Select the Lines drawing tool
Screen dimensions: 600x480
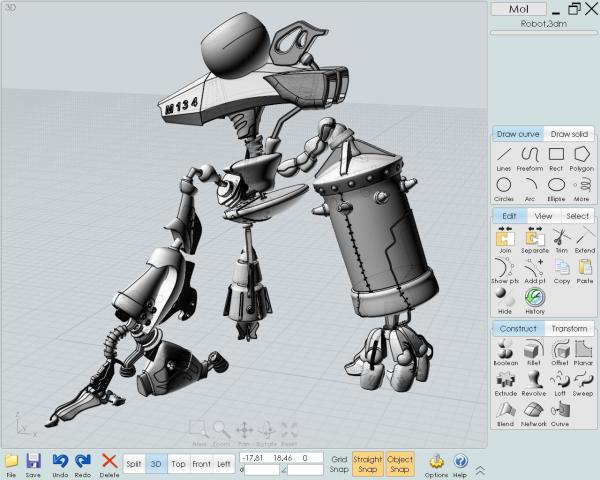(x=504, y=159)
